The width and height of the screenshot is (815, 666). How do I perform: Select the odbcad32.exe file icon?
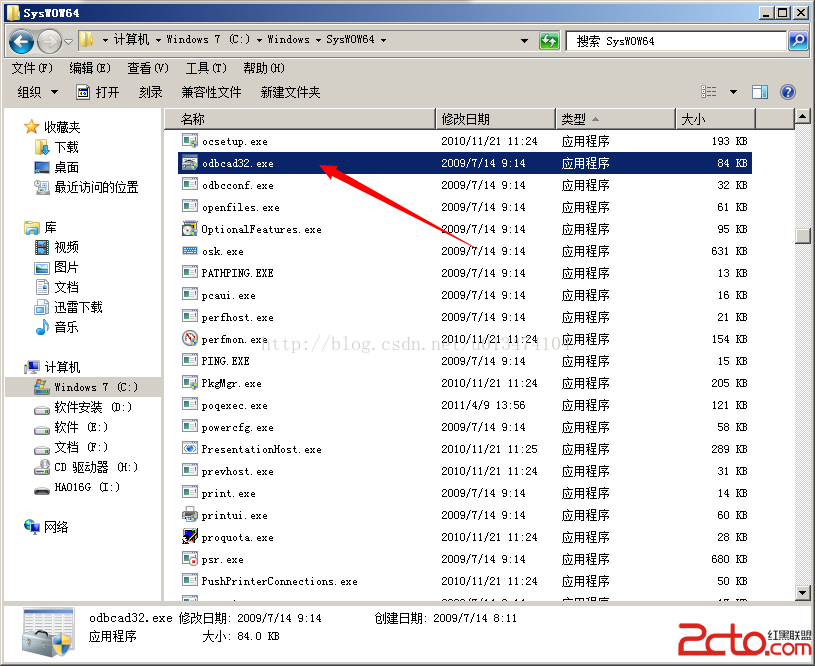(x=190, y=163)
